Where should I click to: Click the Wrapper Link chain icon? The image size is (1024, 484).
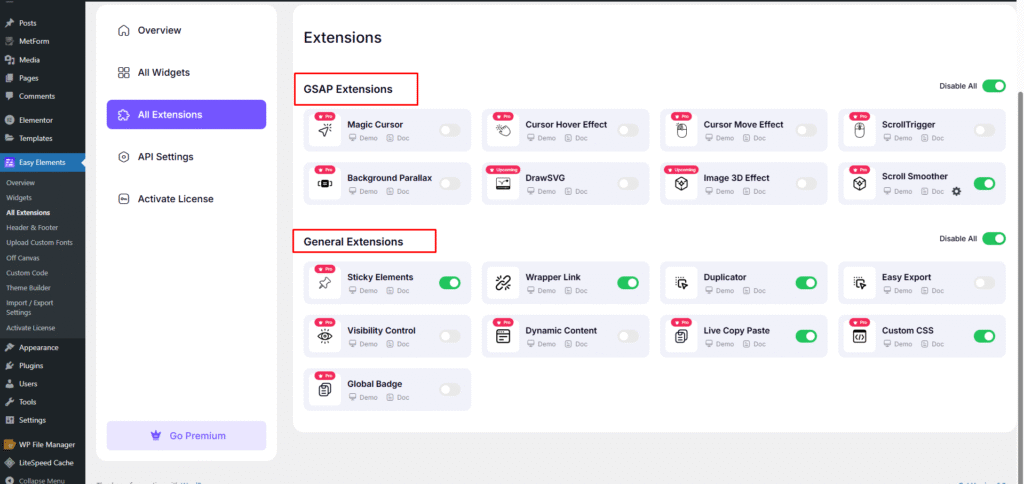coord(503,284)
